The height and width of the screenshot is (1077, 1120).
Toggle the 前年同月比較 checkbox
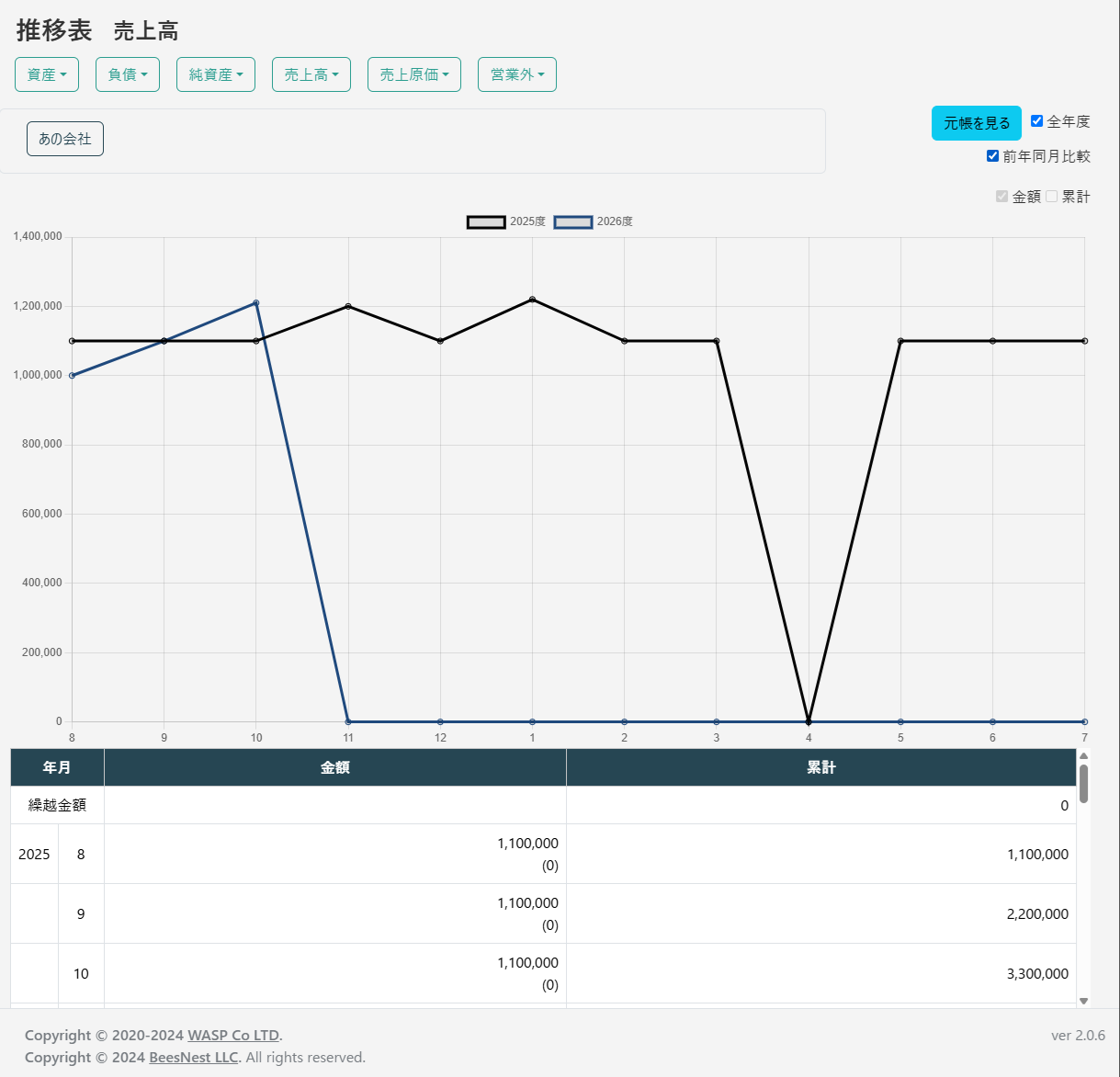tap(992, 156)
